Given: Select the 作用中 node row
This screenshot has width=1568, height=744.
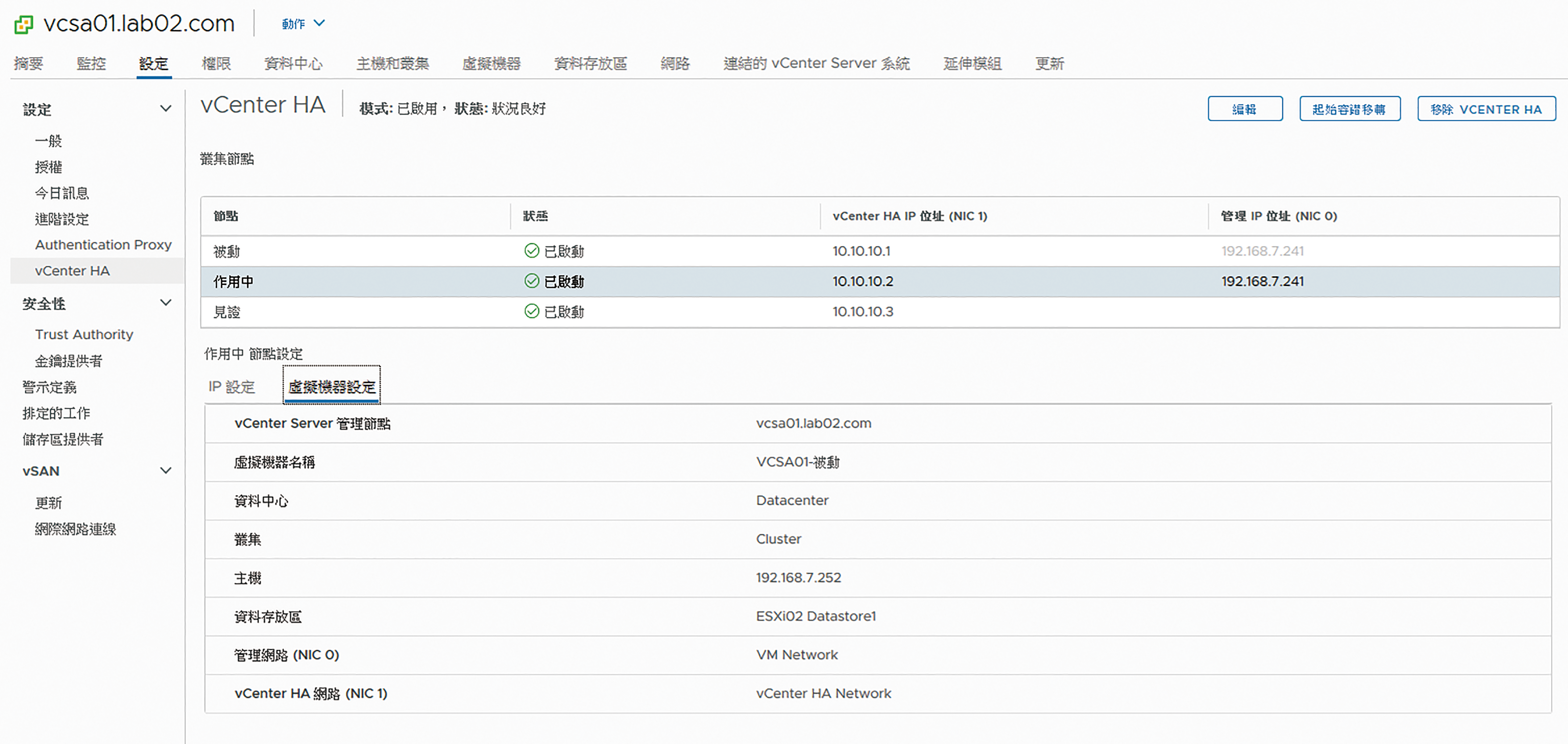Looking at the screenshot, I should point(880,281).
